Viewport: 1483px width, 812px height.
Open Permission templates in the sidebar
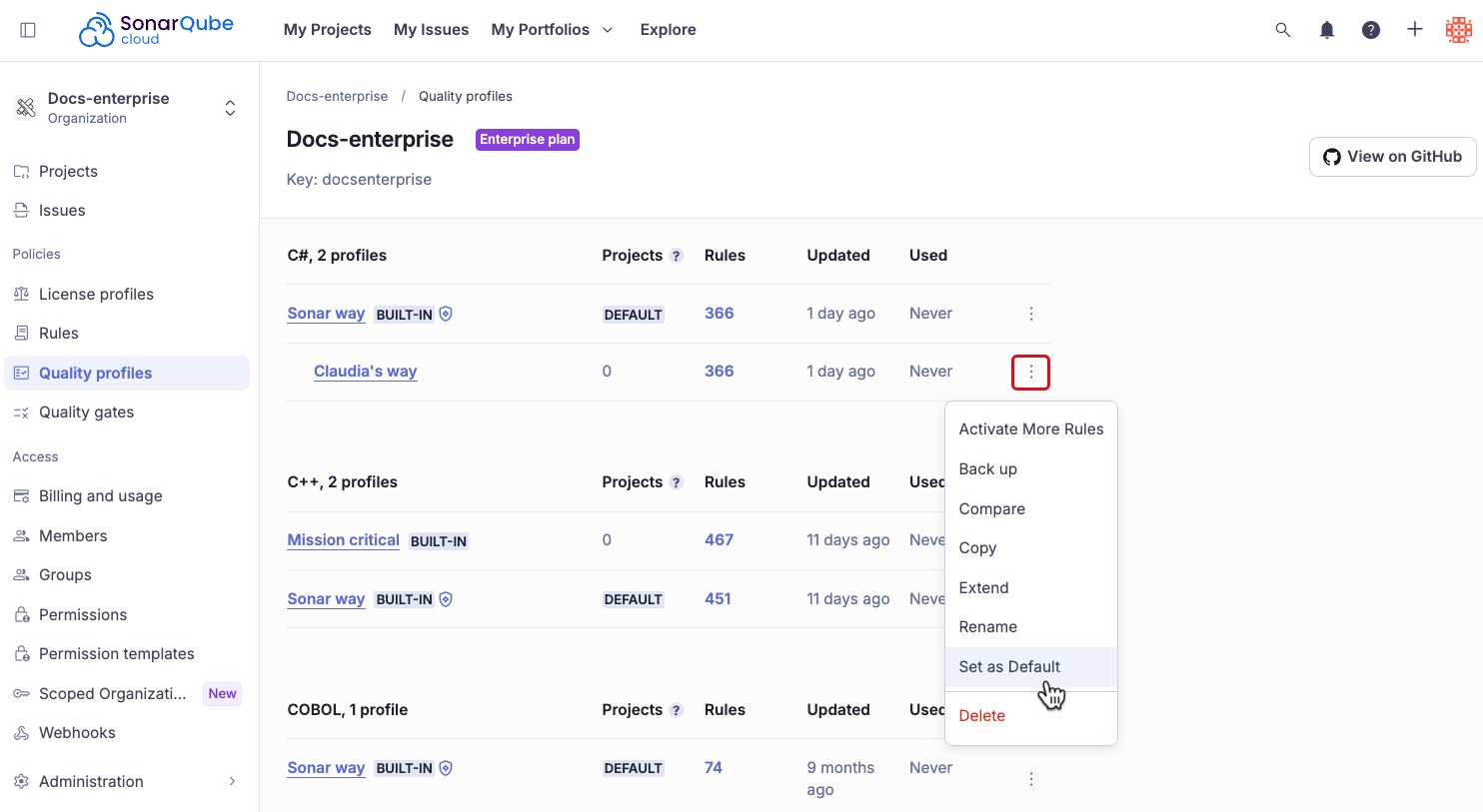(126, 654)
